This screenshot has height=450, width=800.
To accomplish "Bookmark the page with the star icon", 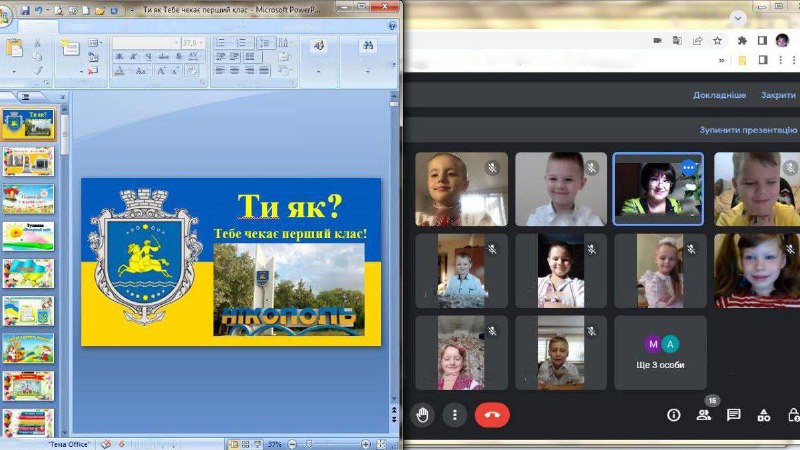I will click(717, 41).
